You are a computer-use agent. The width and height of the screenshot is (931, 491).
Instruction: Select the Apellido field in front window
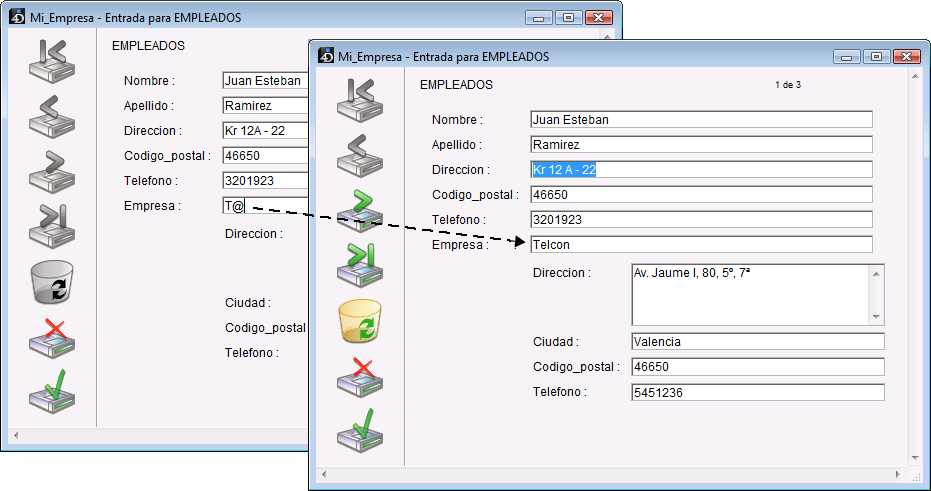tap(700, 144)
